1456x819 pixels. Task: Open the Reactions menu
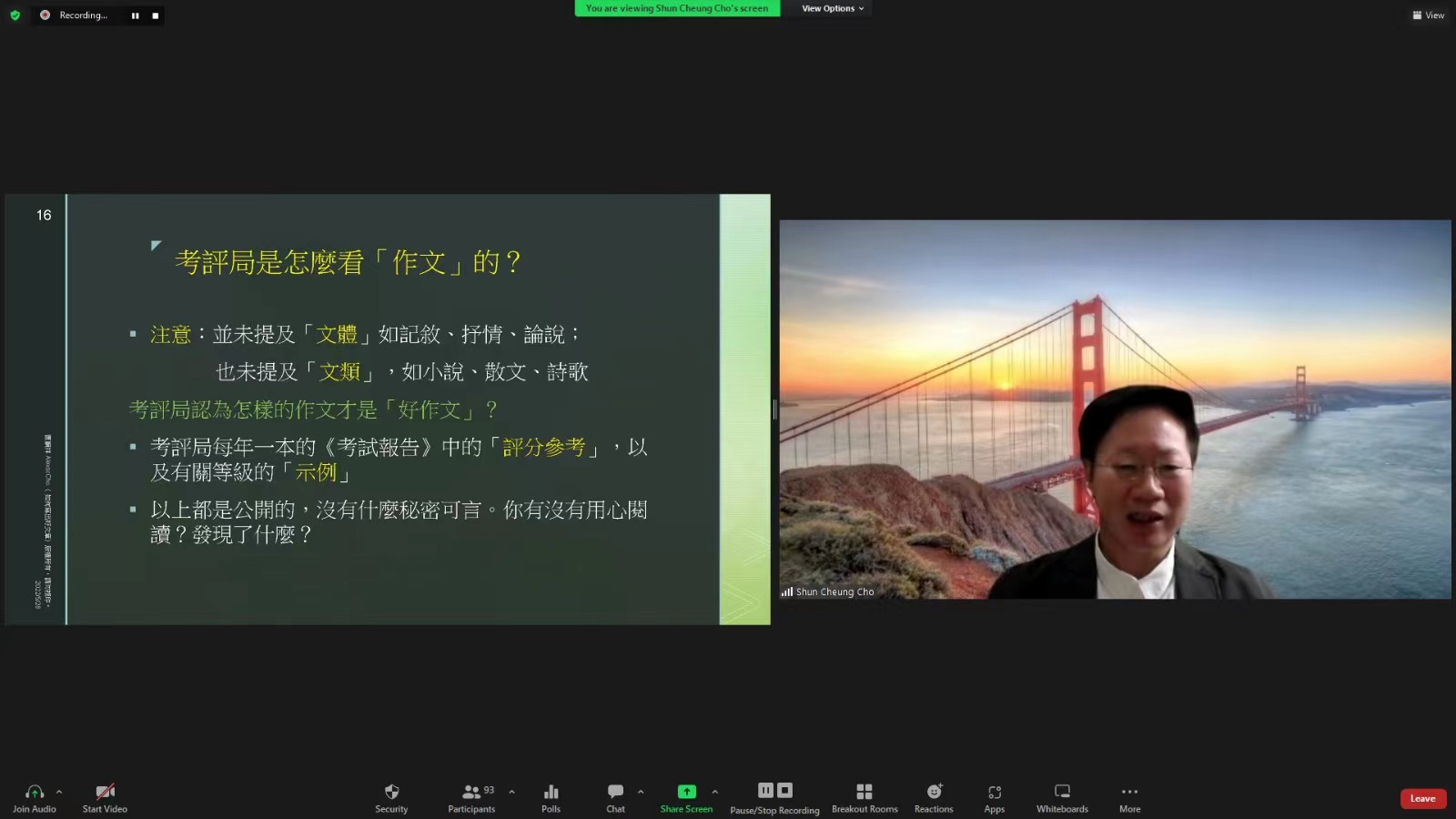coord(934,792)
